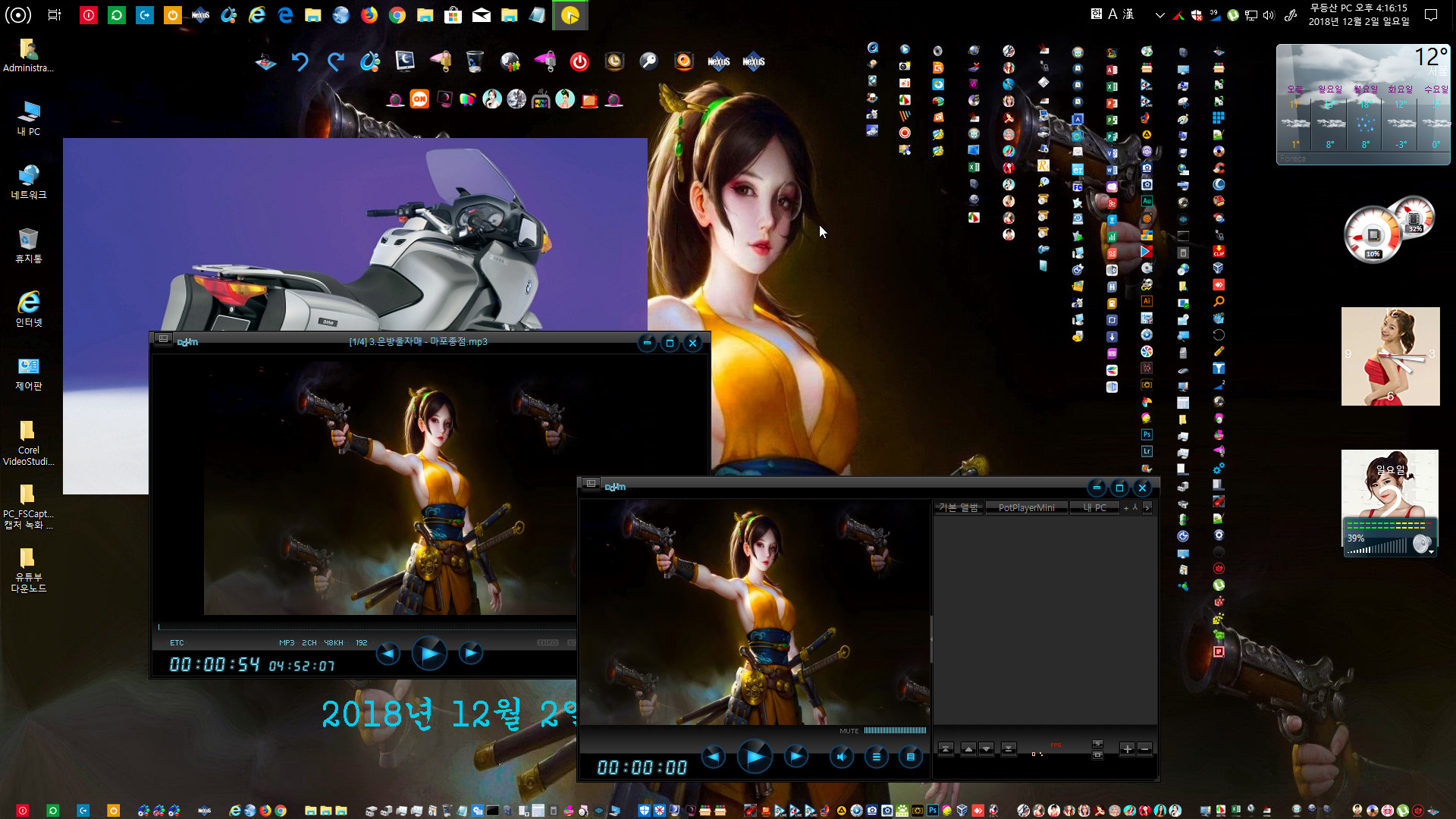Screen dimensions: 1456x819
Task: Click the seek bar in mp3 player
Action: [x=366, y=627]
